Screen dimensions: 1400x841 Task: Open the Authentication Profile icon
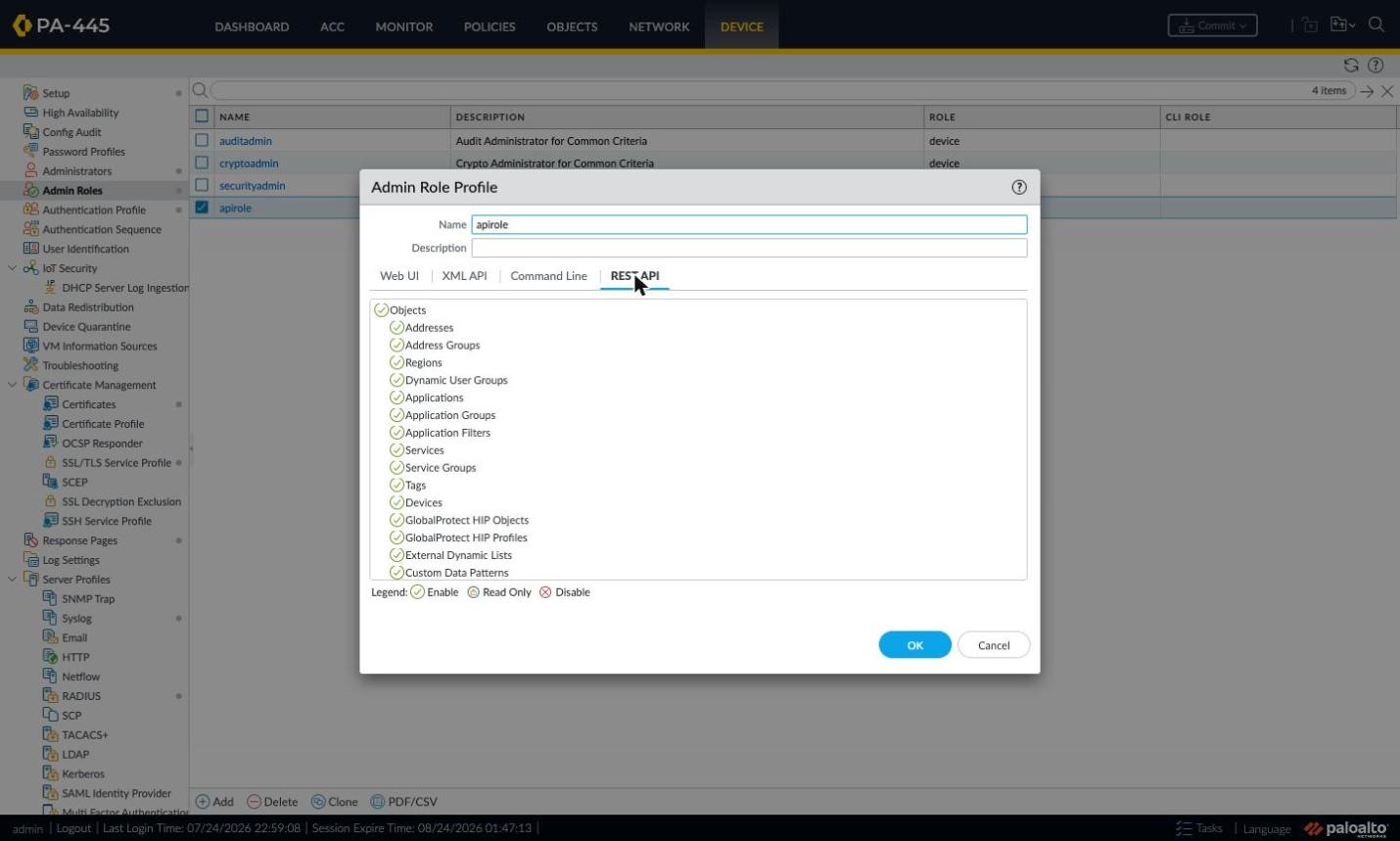pyautogui.click(x=31, y=210)
